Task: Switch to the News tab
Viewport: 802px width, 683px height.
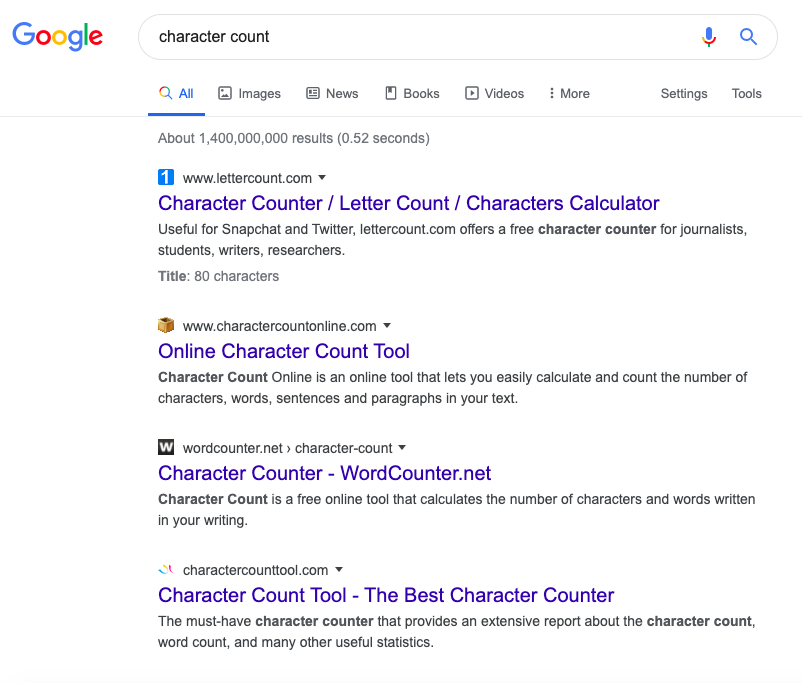Action: [332, 94]
